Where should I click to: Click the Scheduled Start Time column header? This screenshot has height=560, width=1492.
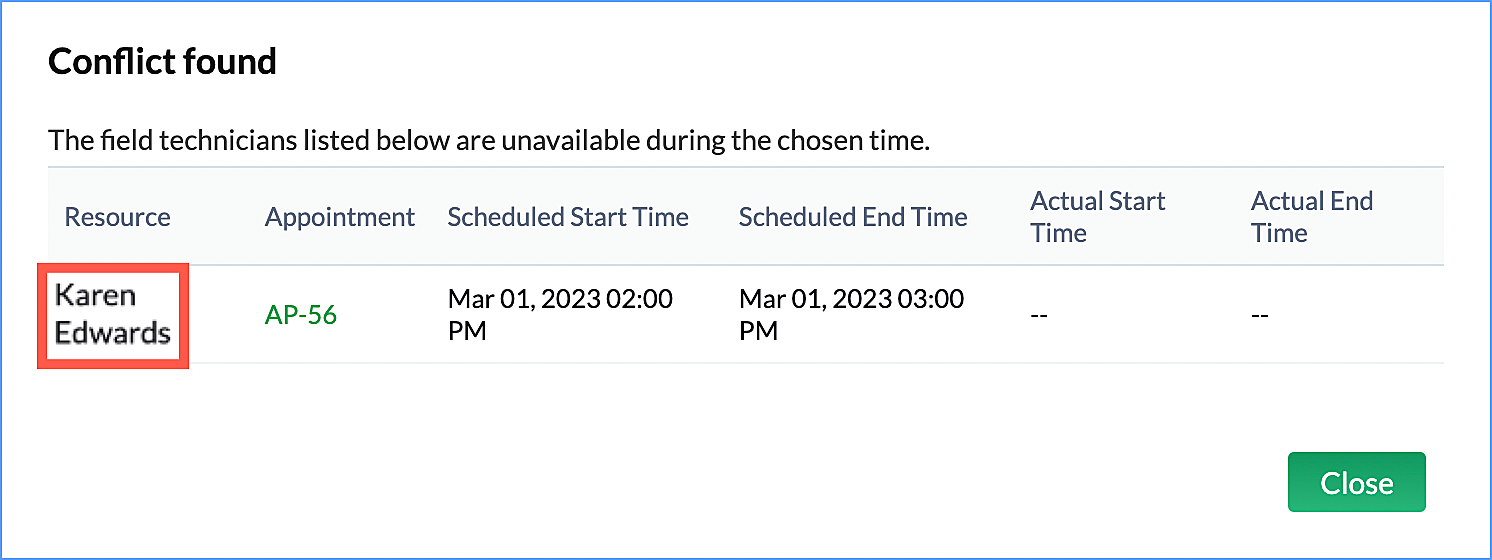point(567,217)
